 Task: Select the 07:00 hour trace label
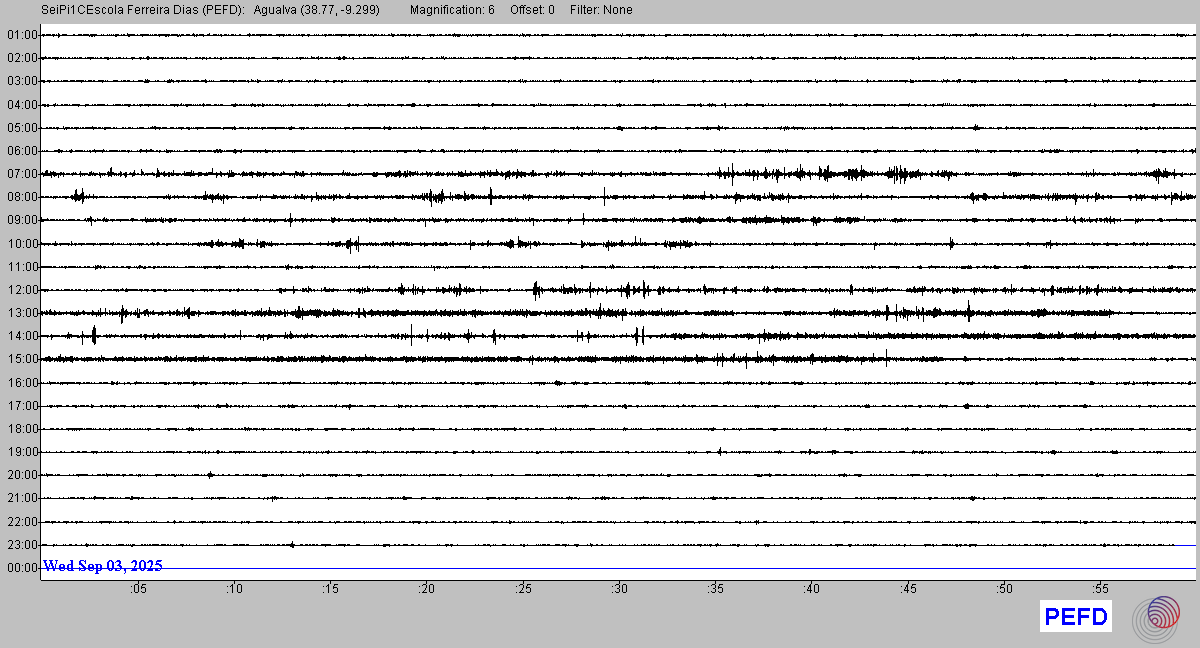(22, 174)
